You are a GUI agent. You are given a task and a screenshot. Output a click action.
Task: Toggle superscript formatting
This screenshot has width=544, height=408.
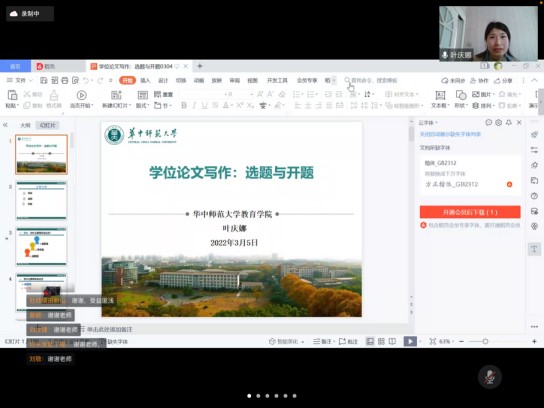[240, 105]
